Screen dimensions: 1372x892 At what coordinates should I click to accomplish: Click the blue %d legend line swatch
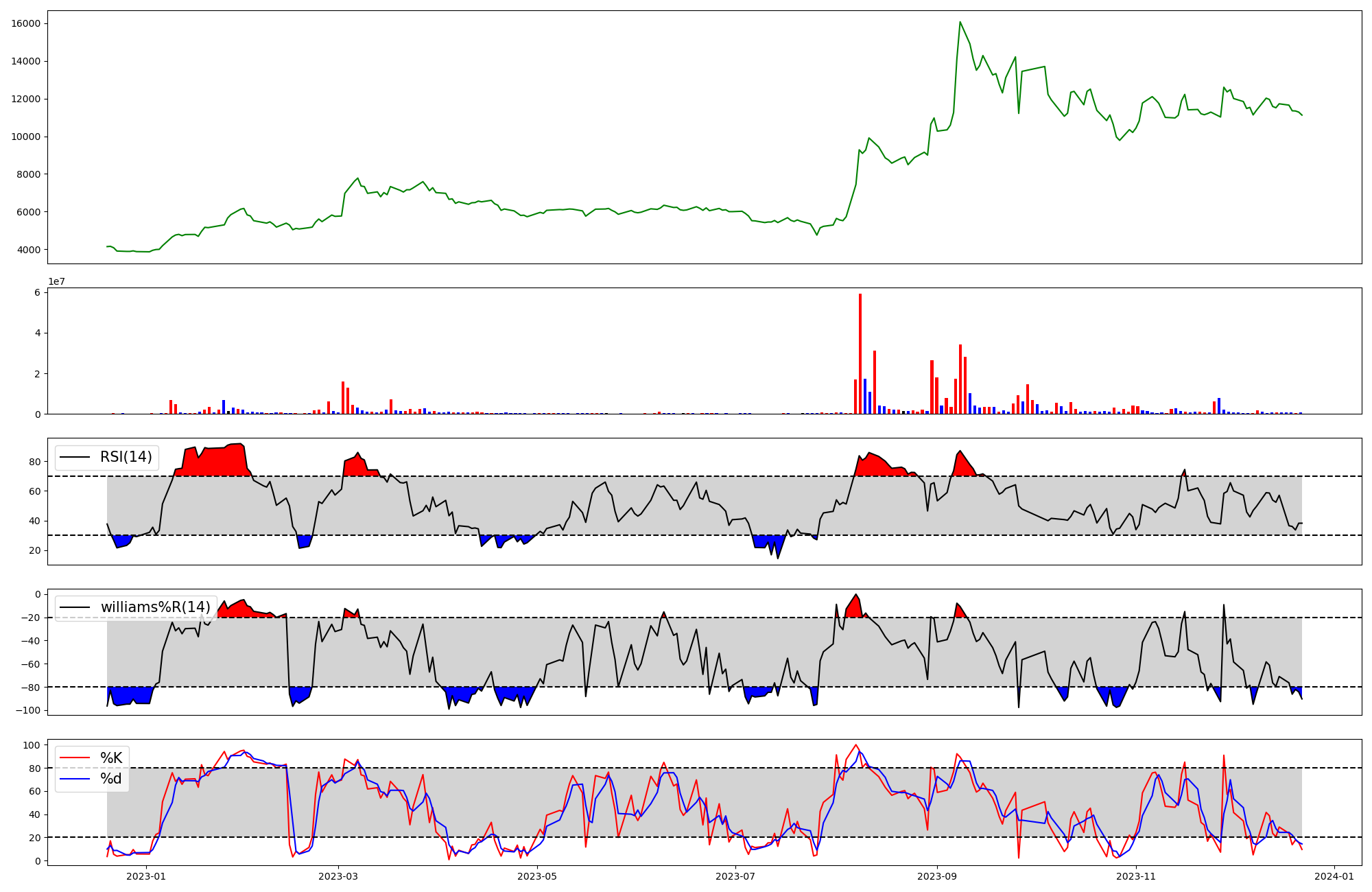pos(75,779)
